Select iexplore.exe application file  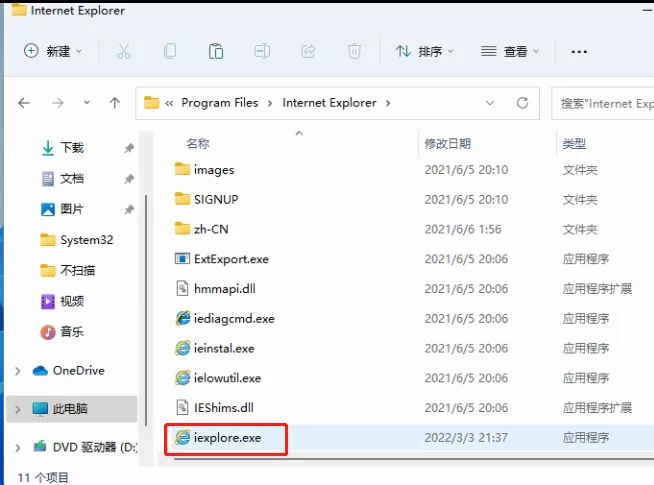tap(218, 437)
